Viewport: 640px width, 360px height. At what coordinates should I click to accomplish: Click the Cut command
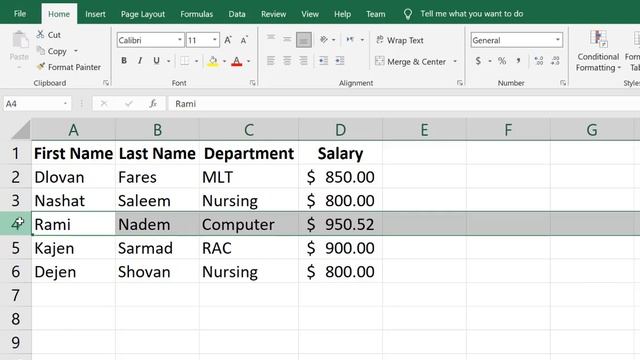[x=49, y=35]
